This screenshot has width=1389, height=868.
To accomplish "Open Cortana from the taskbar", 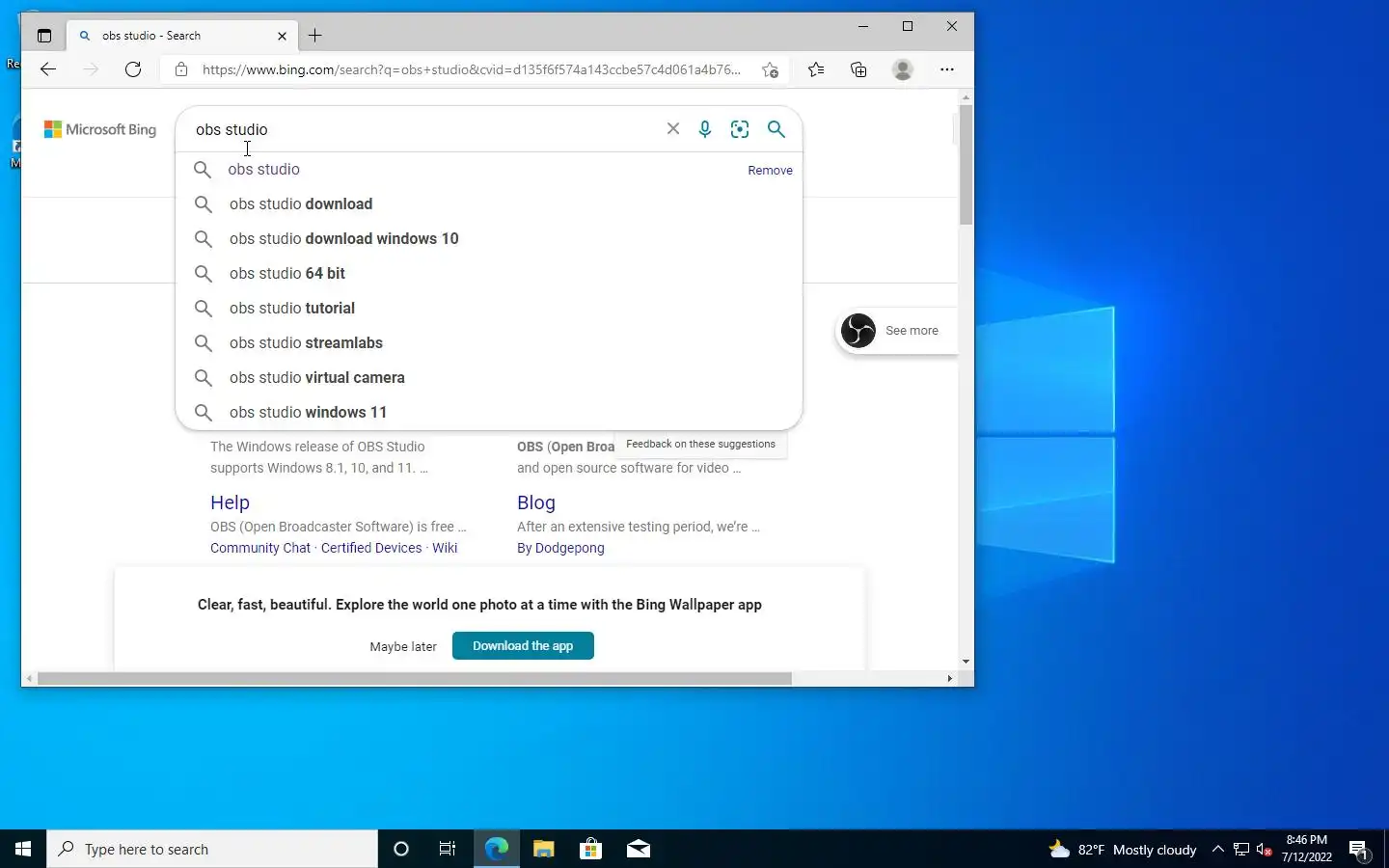I will [x=401, y=849].
